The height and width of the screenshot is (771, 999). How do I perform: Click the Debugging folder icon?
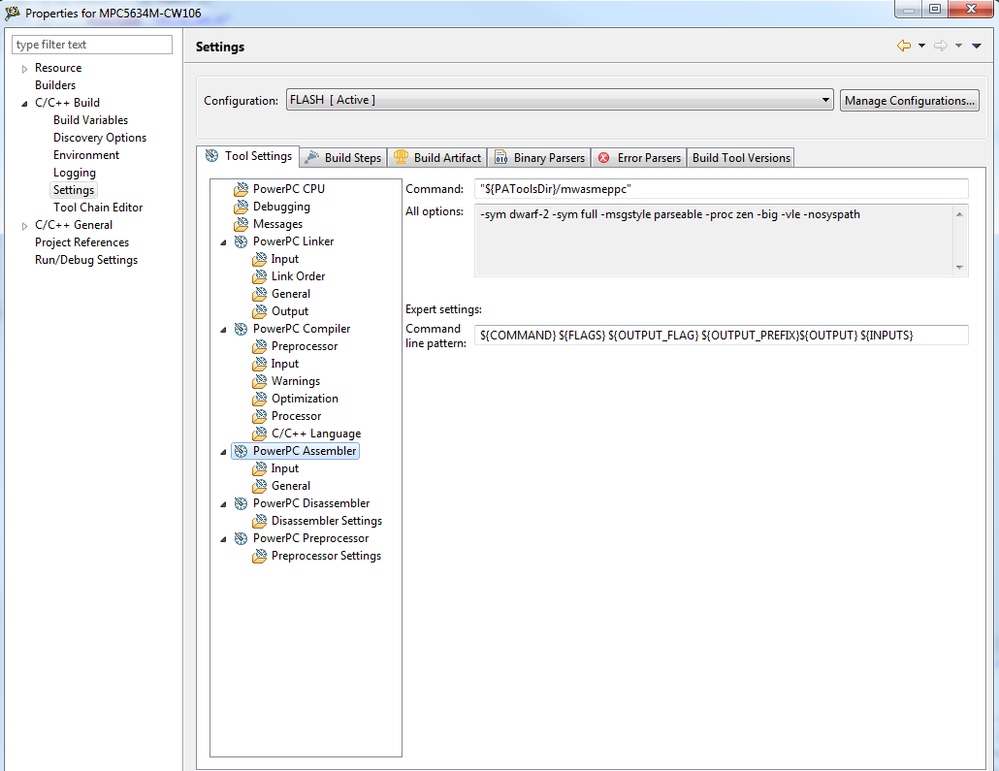pos(241,206)
